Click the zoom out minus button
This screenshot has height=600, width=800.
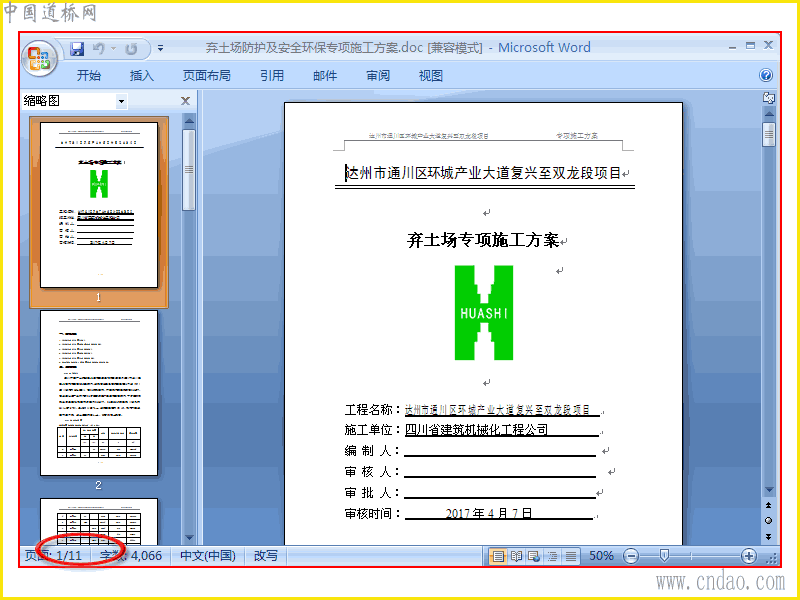(x=631, y=556)
